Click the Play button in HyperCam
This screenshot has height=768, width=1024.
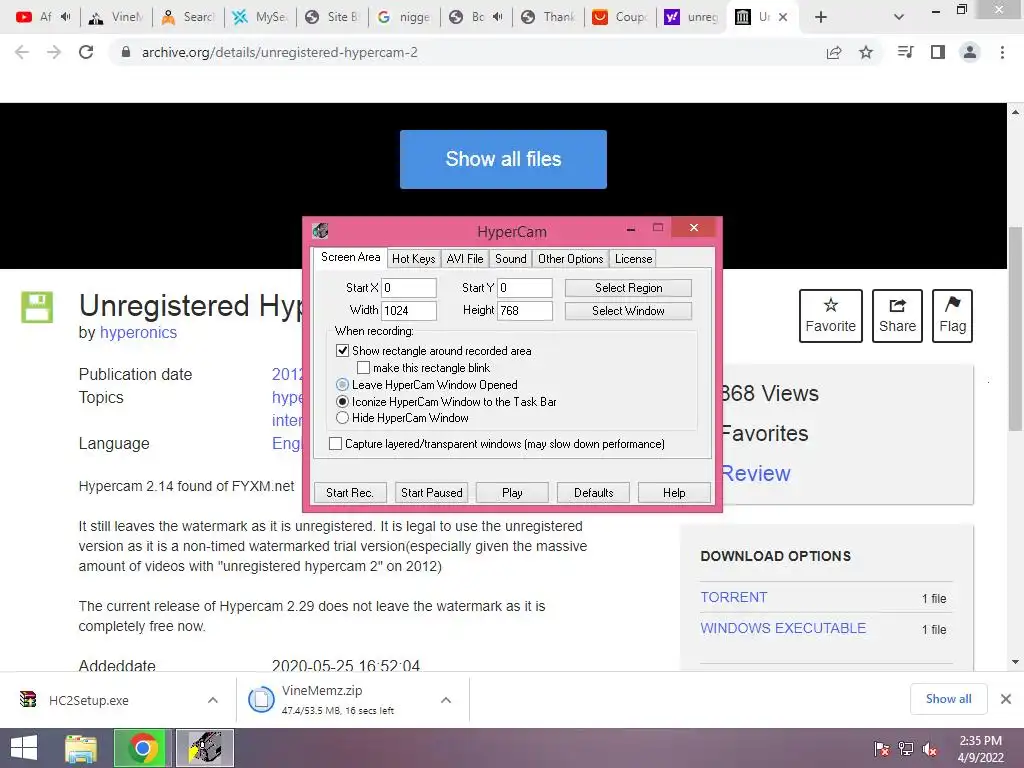pos(512,492)
